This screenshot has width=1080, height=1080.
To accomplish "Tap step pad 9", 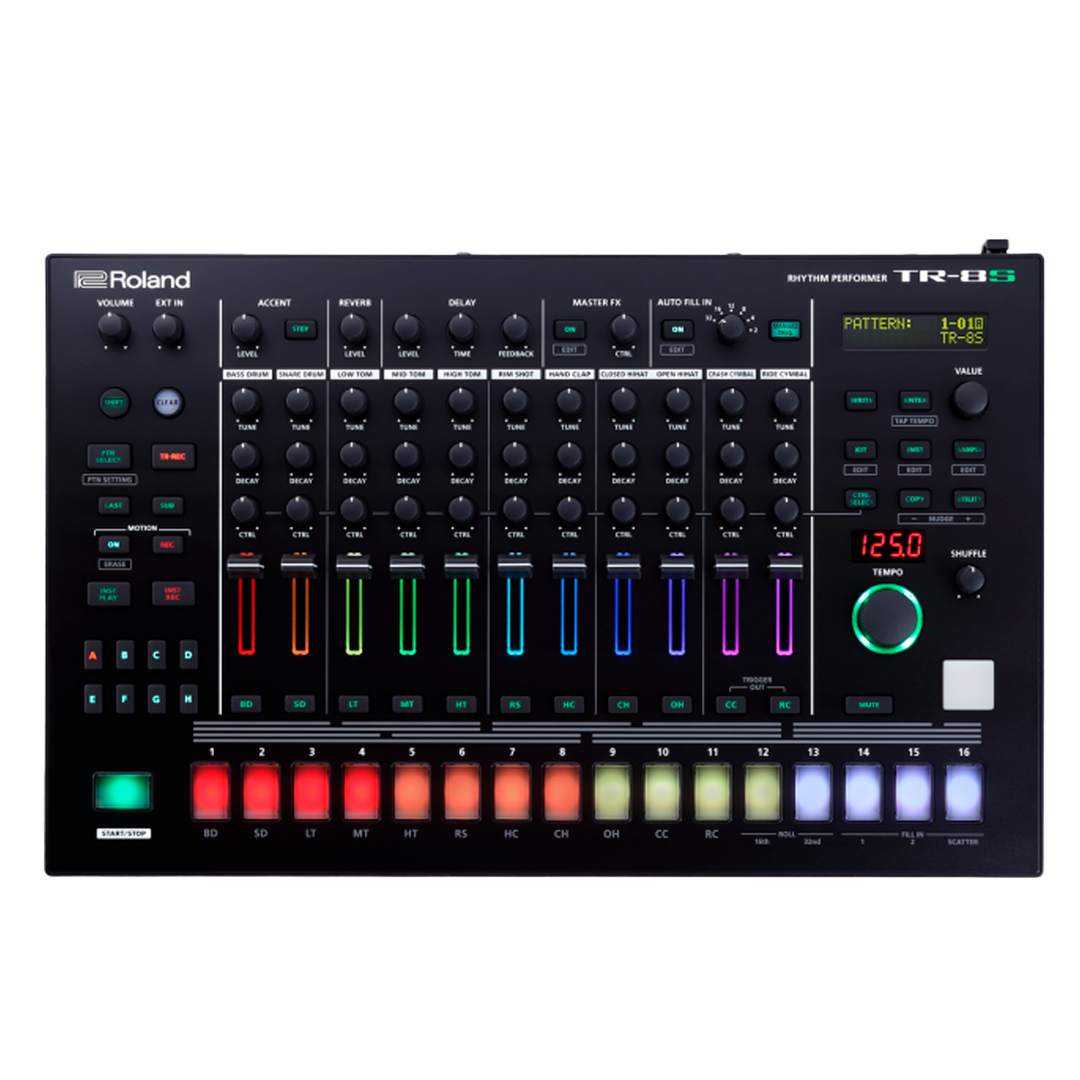I will coord(612,792).
